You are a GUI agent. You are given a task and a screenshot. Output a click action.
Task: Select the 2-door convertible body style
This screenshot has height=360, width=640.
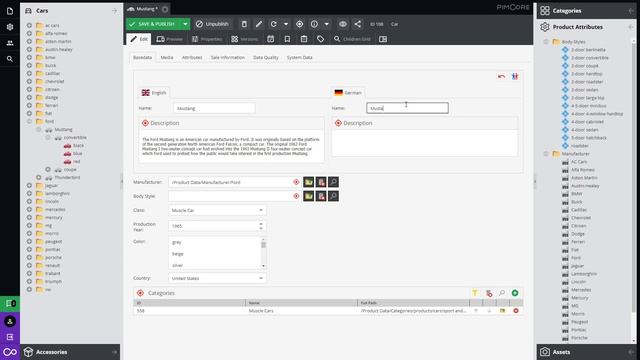pyautogui.click(x=589, y=58)
